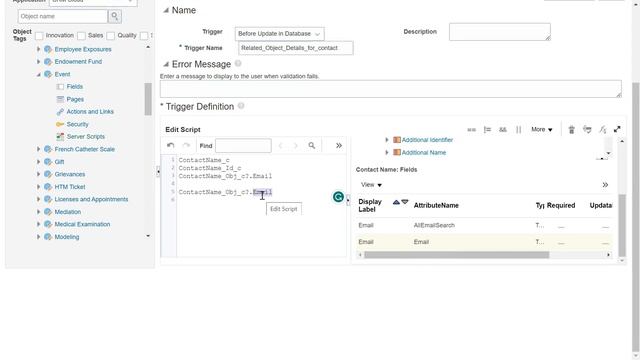Click the Additional Identifier object icon
This screenshot has height=360, width=640.
click(x=397, y=140)
